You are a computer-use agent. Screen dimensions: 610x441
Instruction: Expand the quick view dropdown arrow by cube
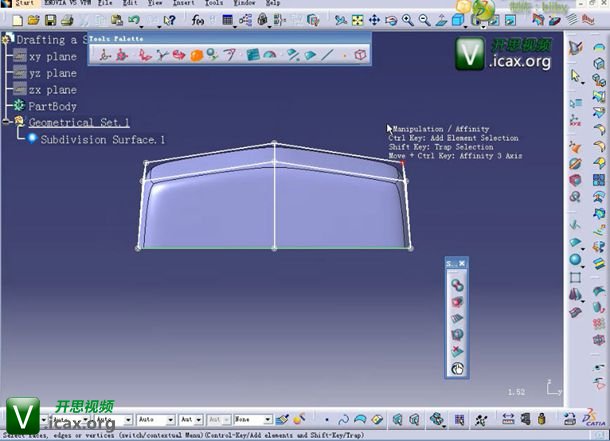coord(466,27)
